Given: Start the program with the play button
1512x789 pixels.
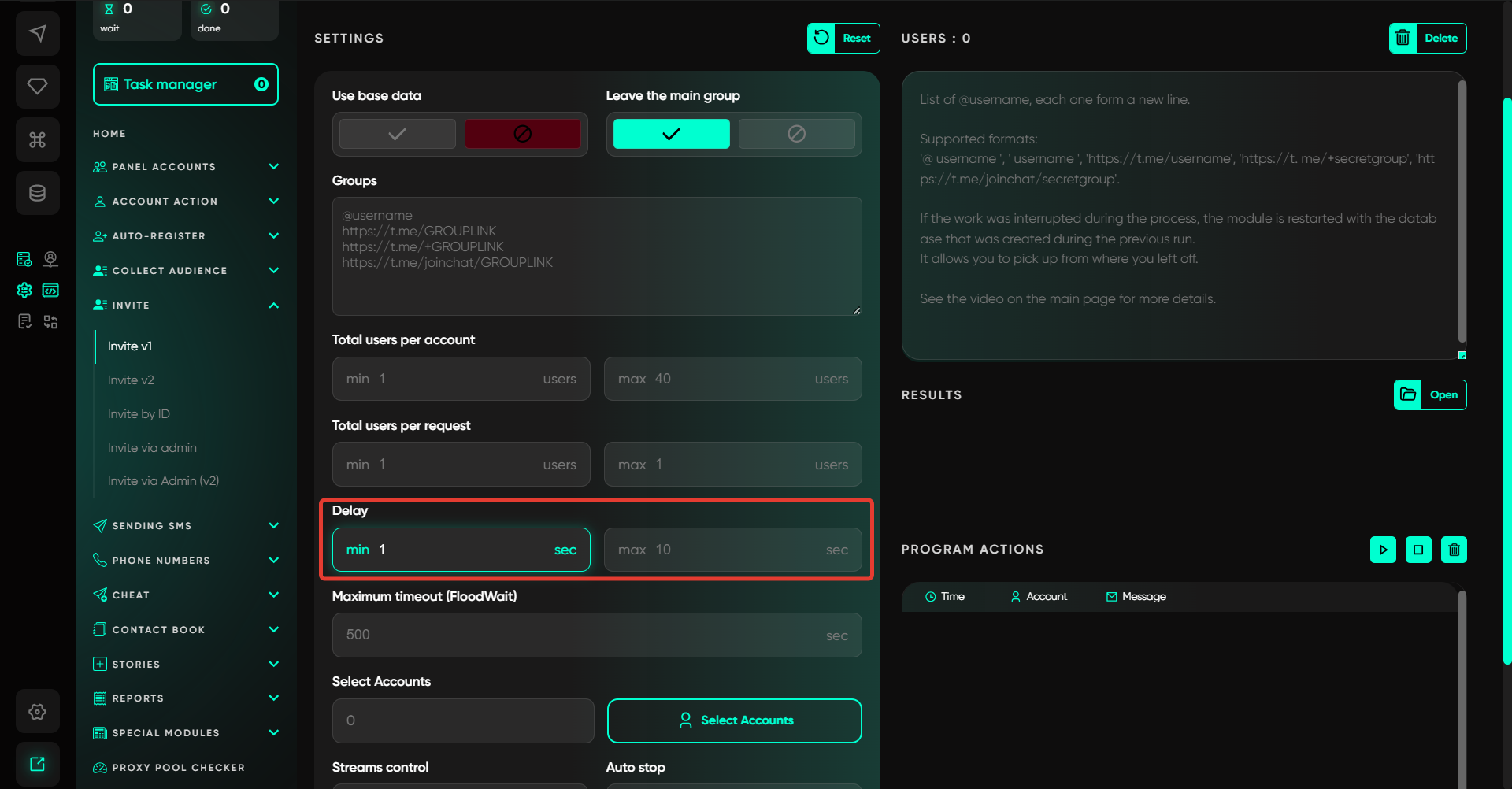Looking at the screenshot, I should (1383, 550).
